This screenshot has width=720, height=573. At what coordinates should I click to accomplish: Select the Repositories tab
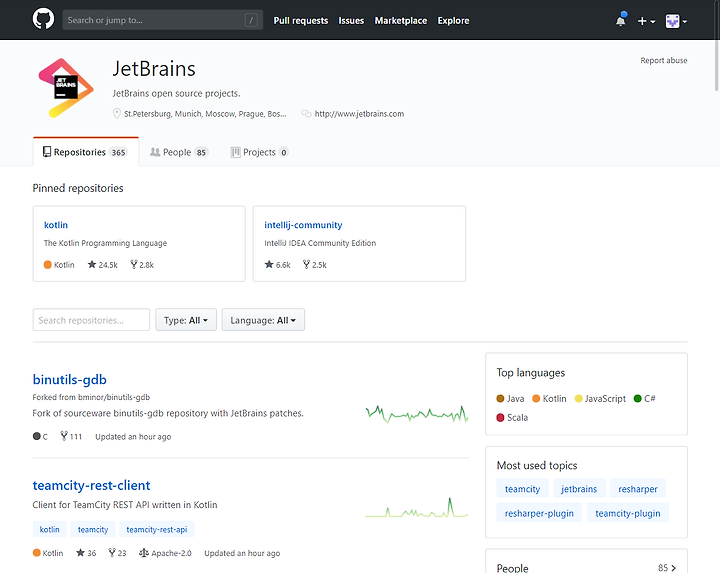85,152
